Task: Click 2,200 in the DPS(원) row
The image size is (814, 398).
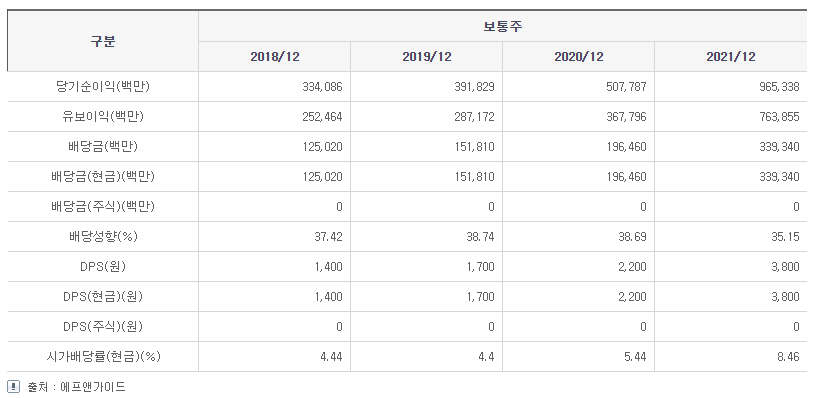Action: pos(633,267)
